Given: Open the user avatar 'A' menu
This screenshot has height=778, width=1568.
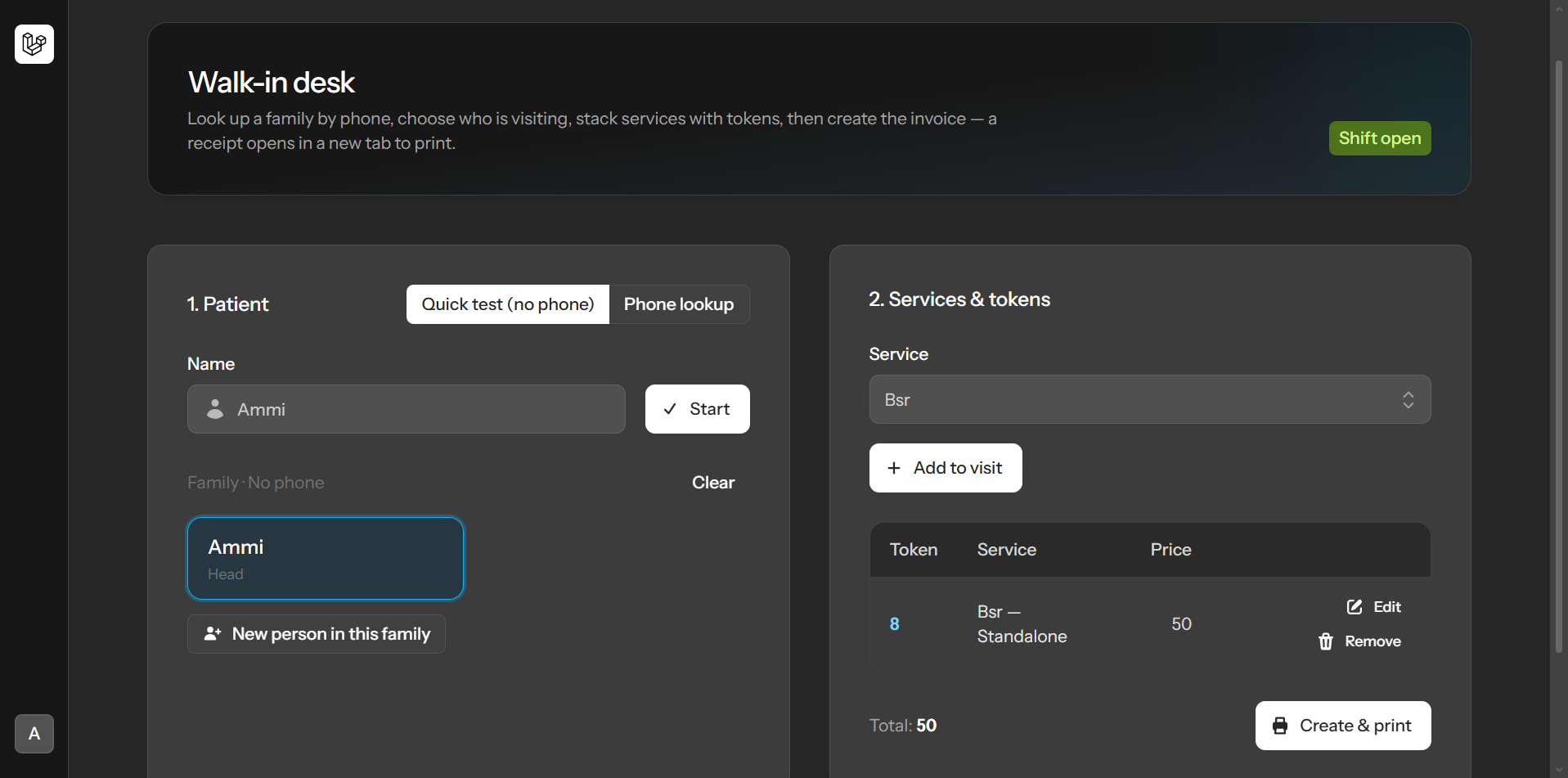Looking at the screenshot, I should (x=34, y=734).
